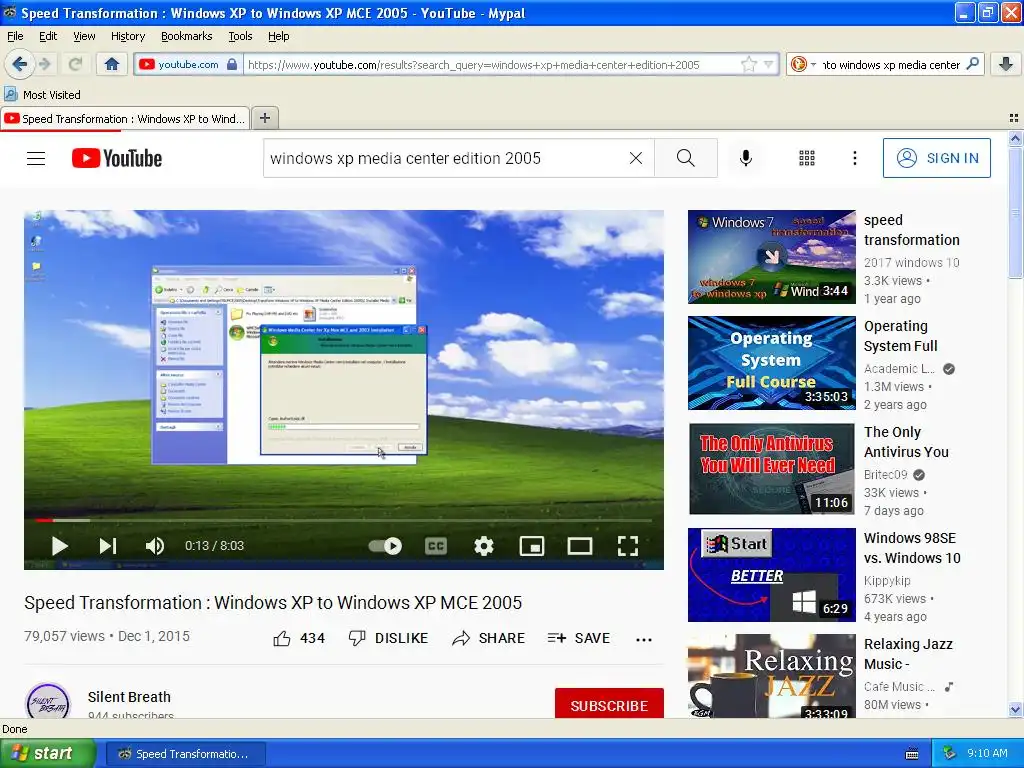
Task: Click the DISLIKE button
Action: click(388, 638)
